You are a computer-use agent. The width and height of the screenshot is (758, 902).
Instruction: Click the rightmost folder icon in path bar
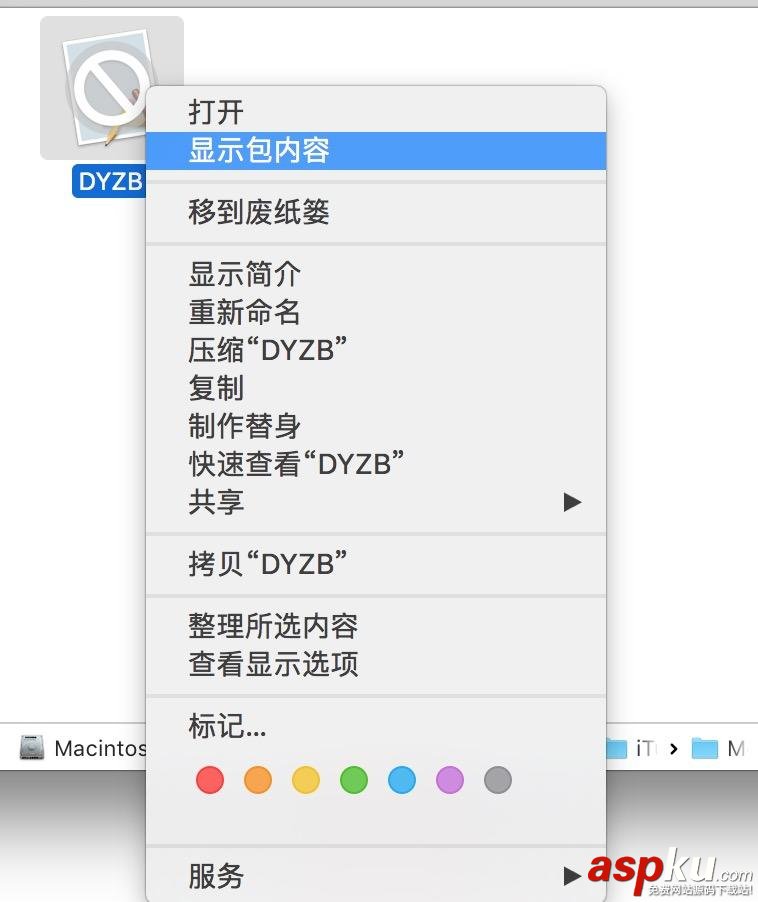click(705, 748)
